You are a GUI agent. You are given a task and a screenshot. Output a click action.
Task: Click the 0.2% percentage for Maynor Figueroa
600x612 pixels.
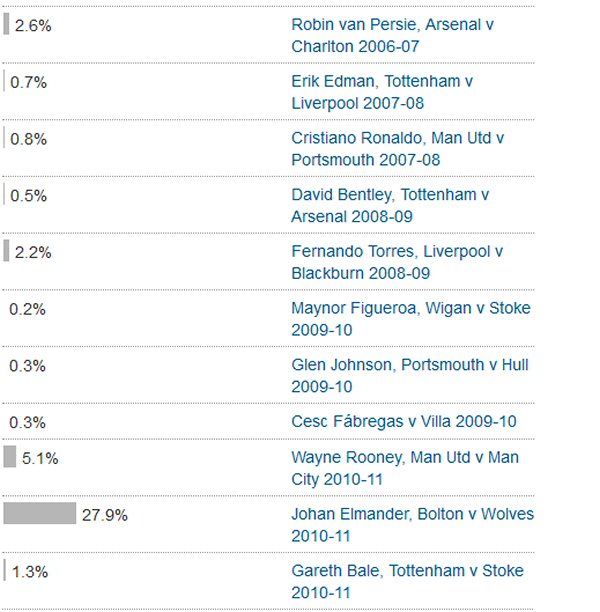click(x=27, y=310)
